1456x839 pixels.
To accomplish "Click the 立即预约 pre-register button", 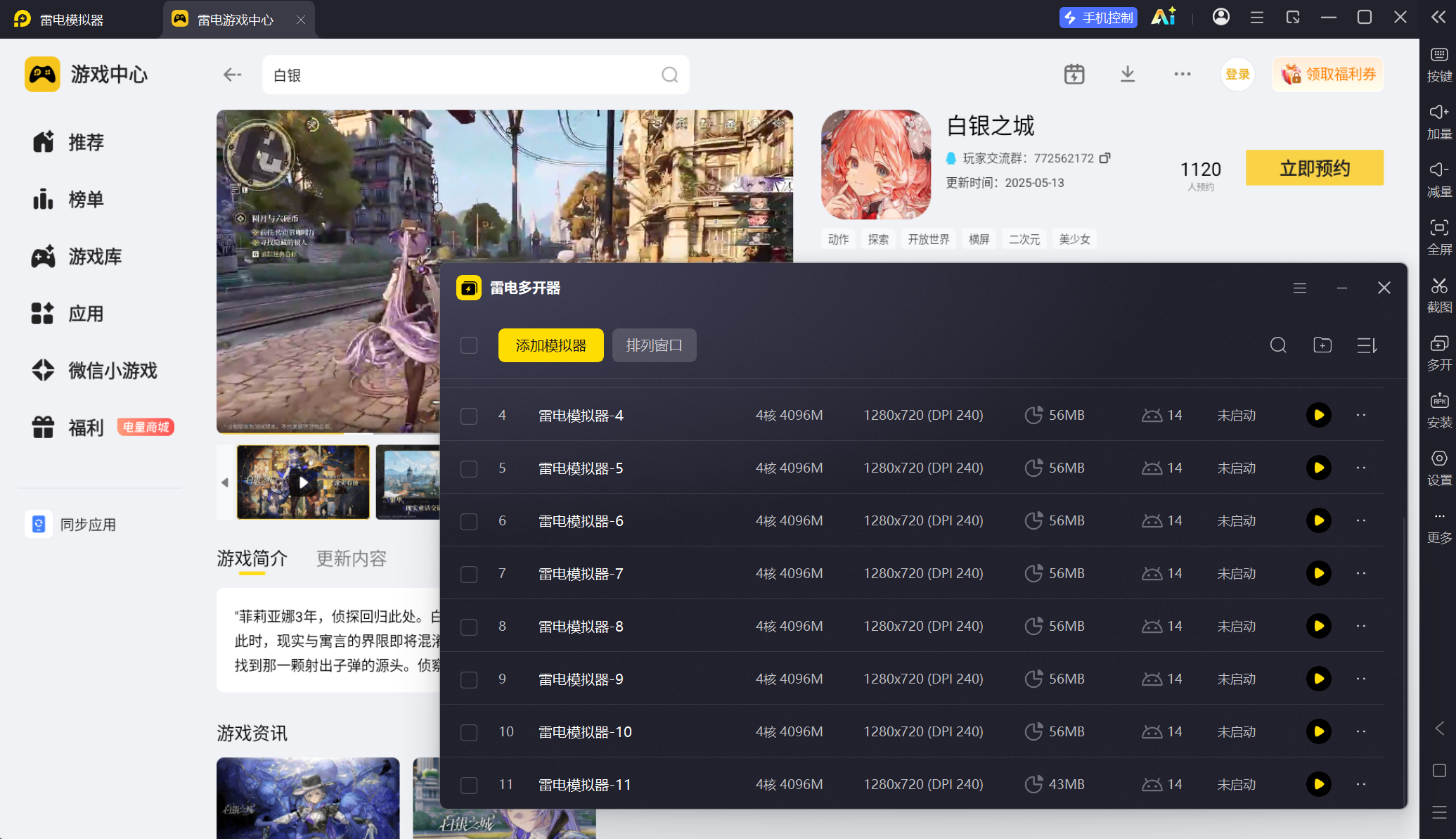I will pyautogui.click(x=1315, y=168).
